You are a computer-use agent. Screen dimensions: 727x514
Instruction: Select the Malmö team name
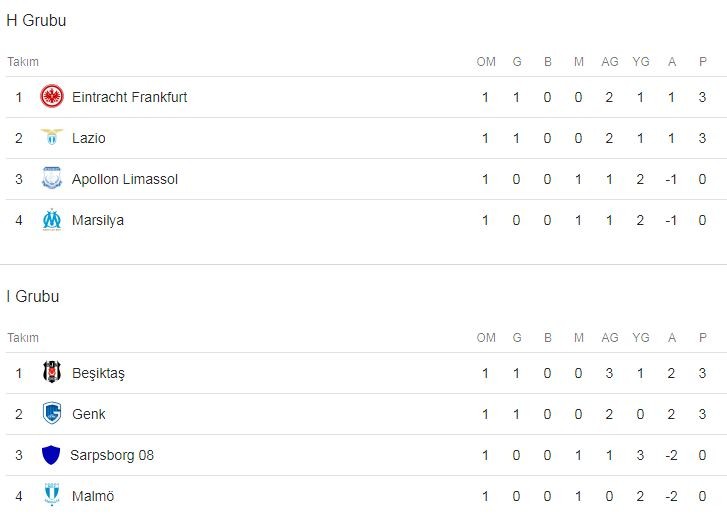(x=92, y=496)
